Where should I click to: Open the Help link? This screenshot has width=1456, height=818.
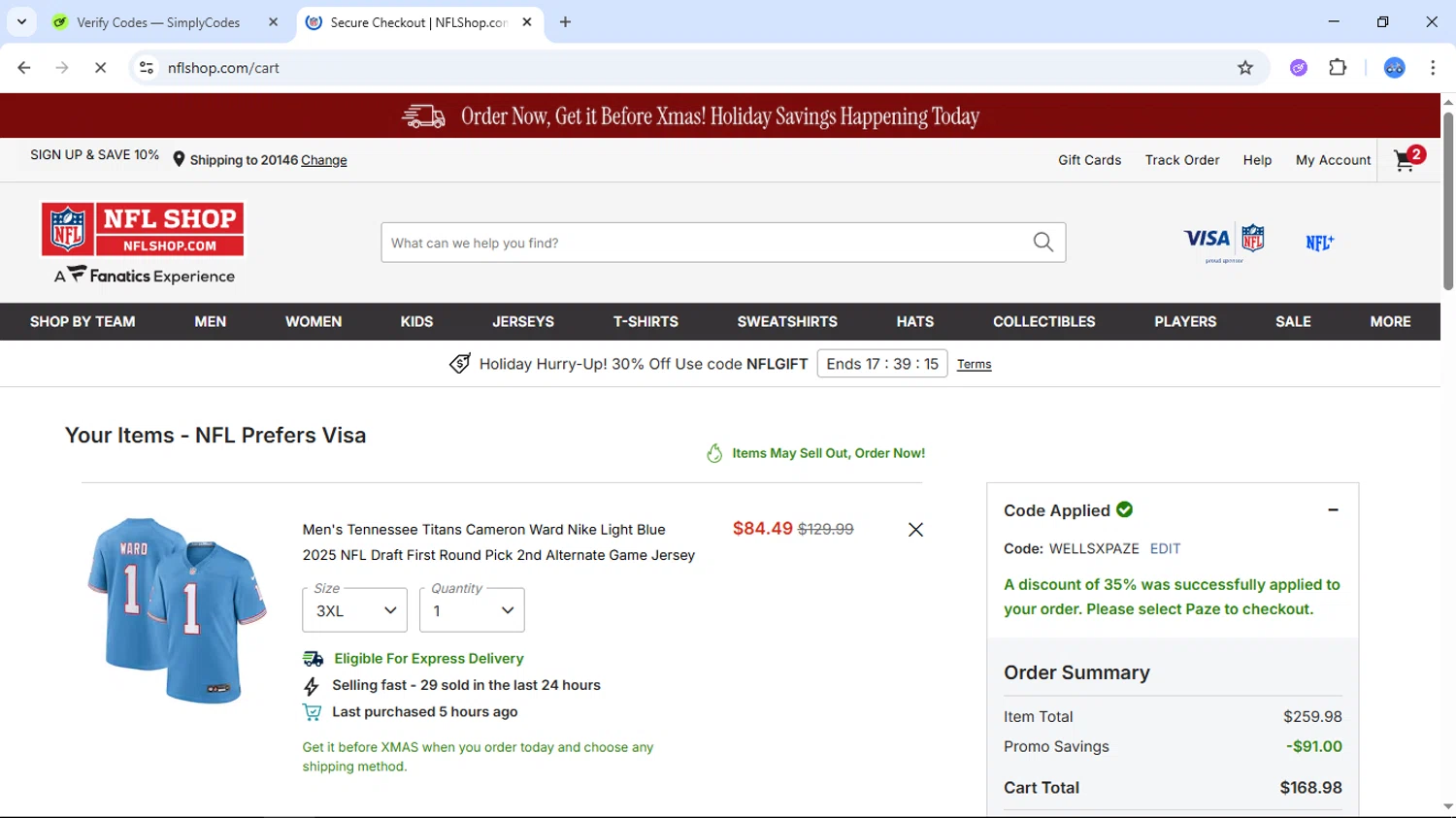(x=1257, y=160)
